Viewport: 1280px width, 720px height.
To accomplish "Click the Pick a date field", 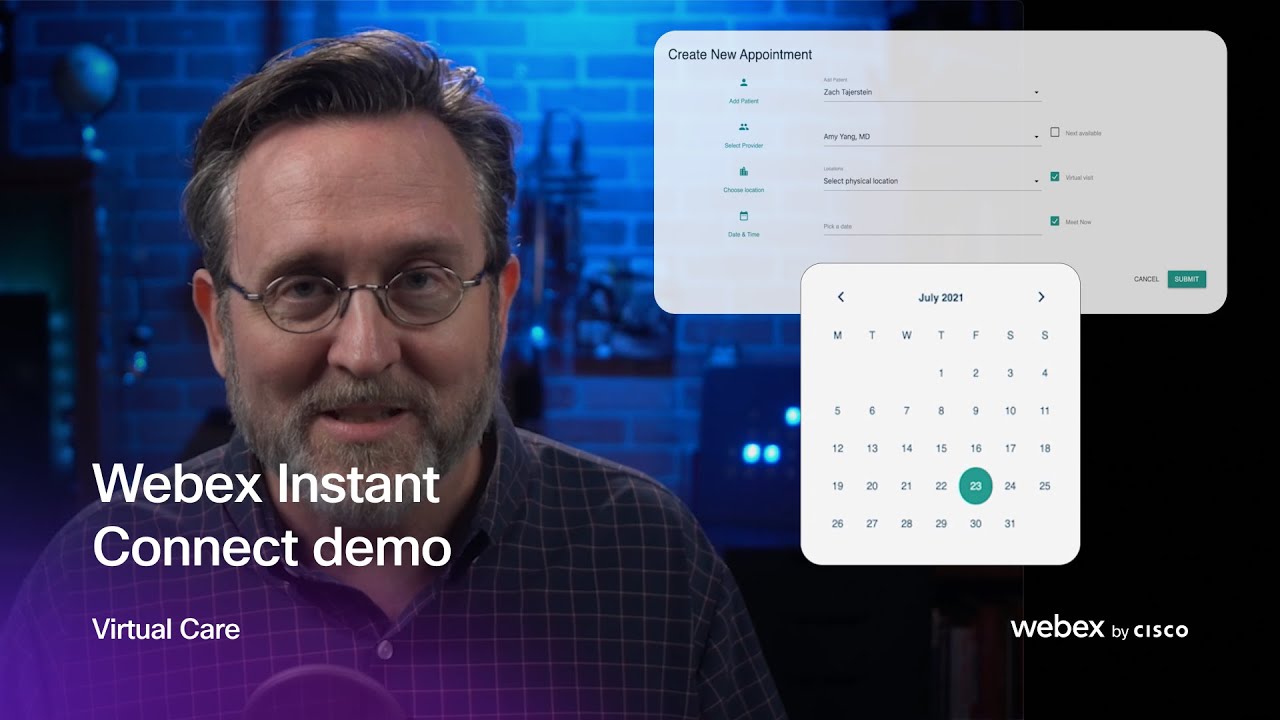I will [x=932, y=226].
